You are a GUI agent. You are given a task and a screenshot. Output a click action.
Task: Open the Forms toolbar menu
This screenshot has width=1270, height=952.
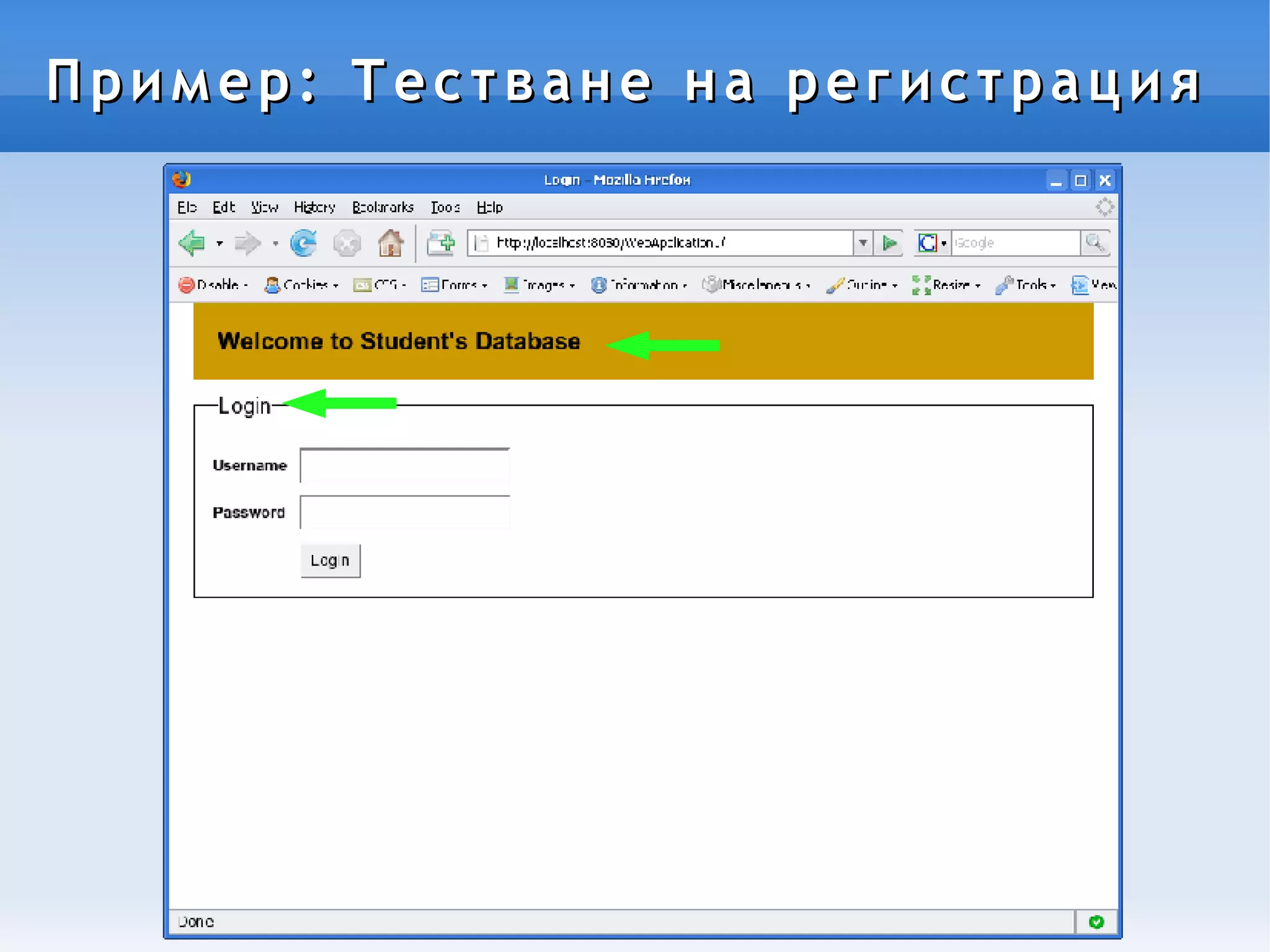click(455, 285)
